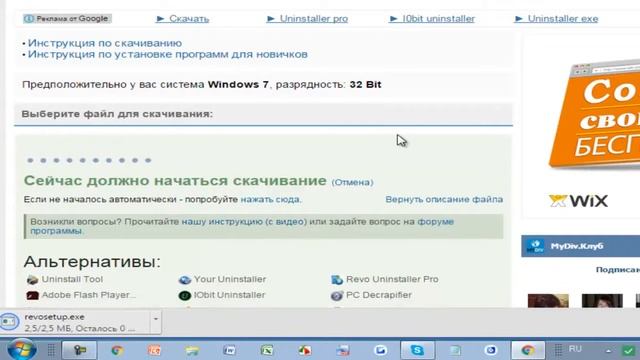Screen dimensions: 640x360
Task: Open Uninstall Tool alternative link
Action: tap(72, 280)
